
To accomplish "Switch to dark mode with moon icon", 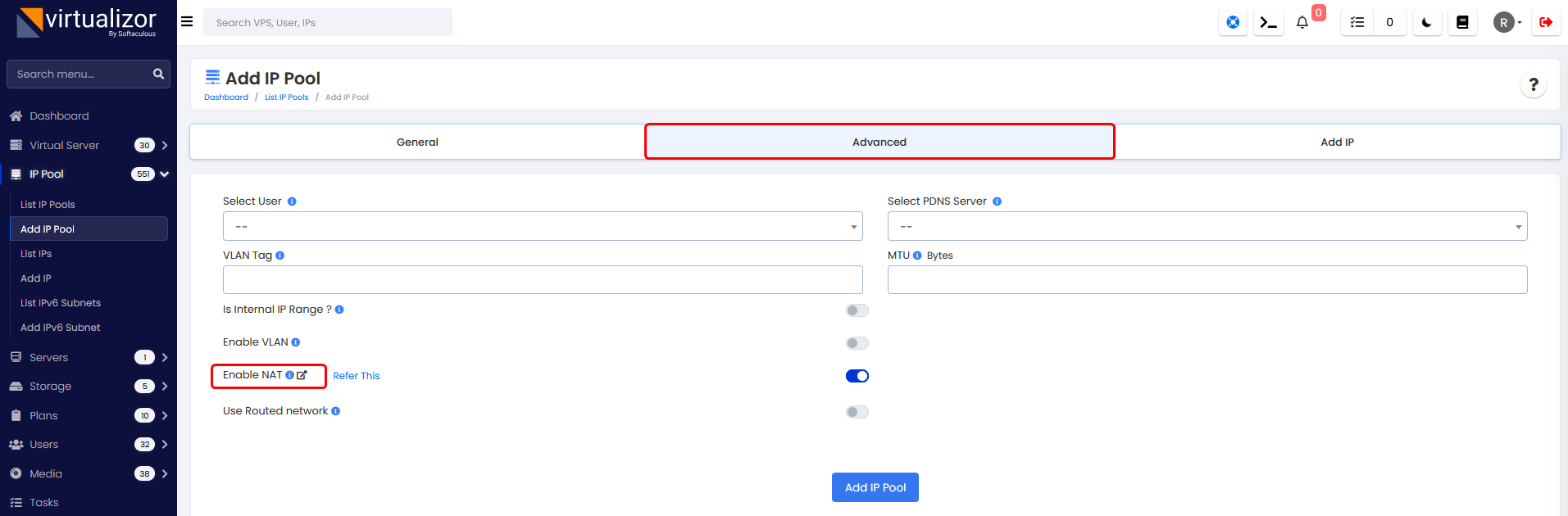I will coord(1427,23).
